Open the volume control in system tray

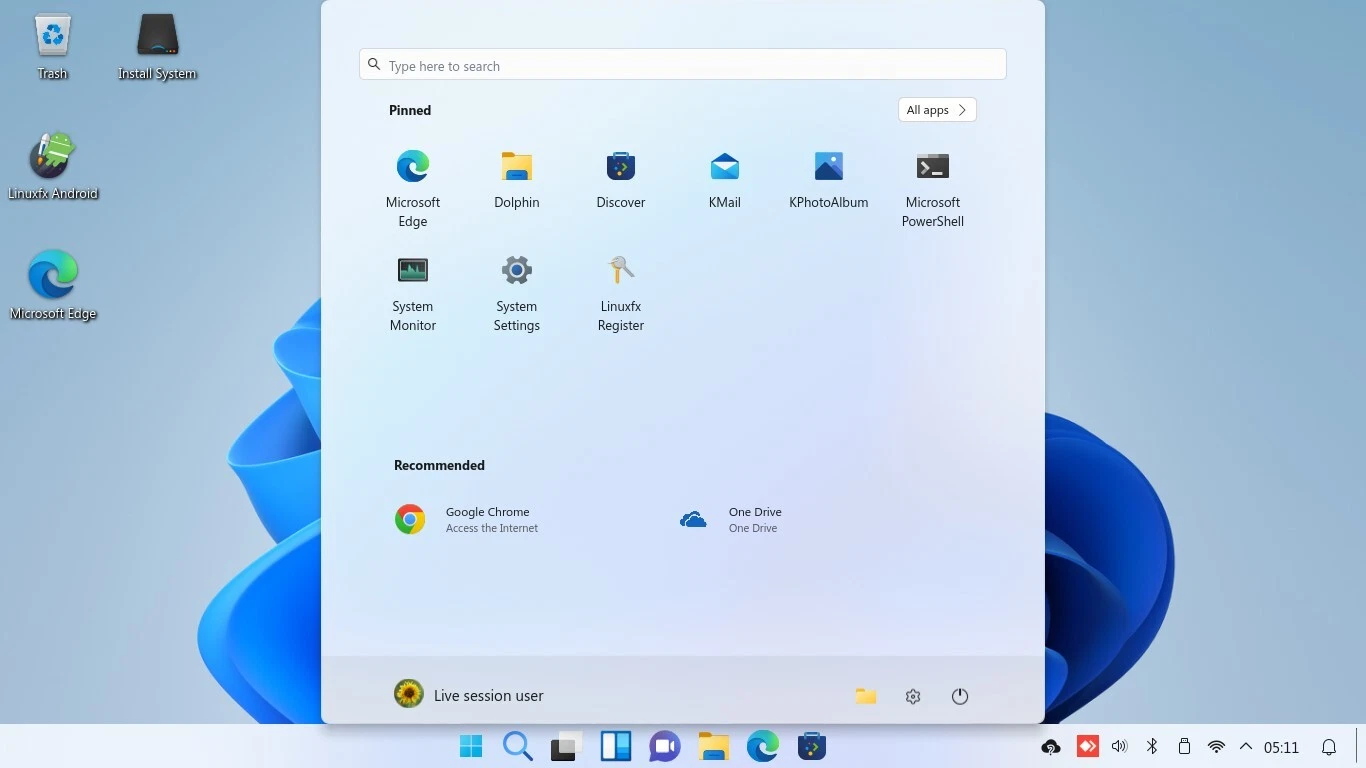click(x=1119, y=747)
